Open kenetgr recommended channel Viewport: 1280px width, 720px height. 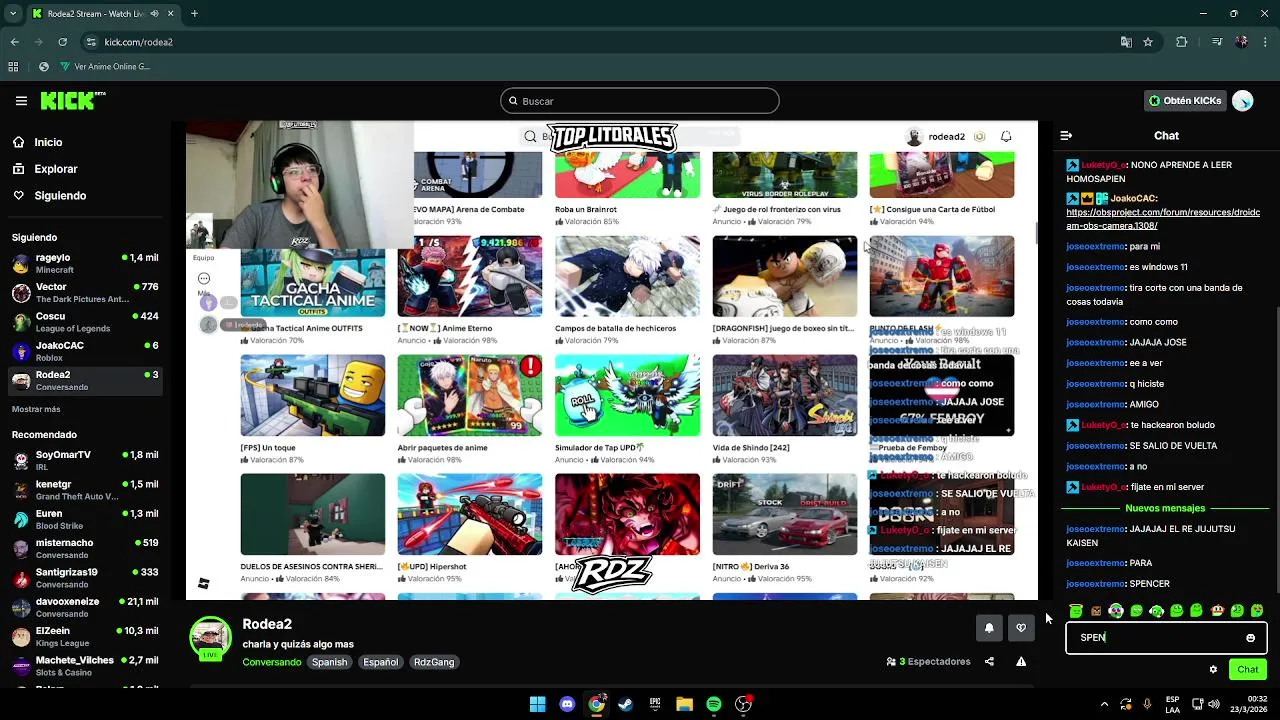85,490
